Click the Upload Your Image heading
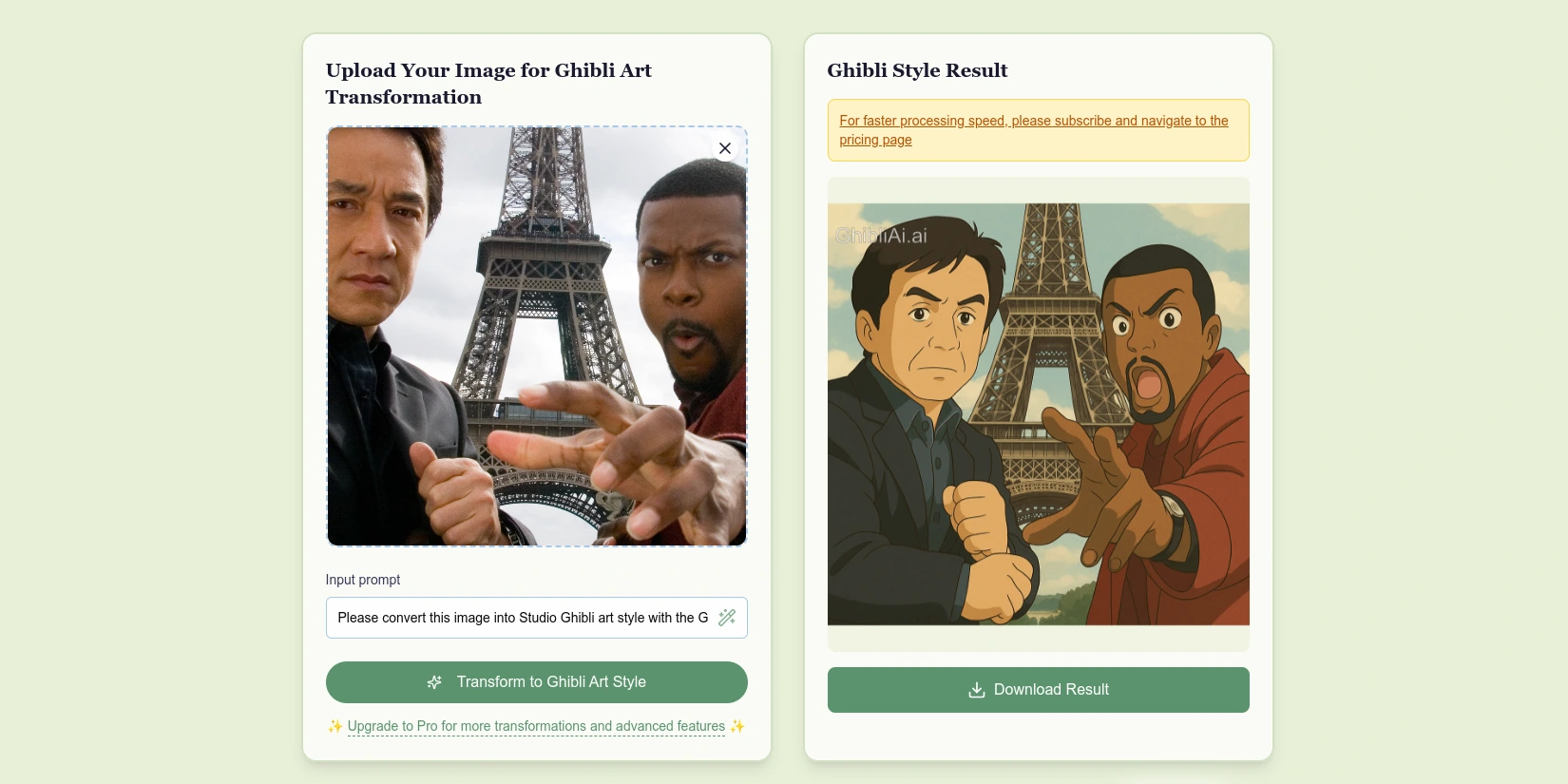The image size is (1568, 784). pos(488,84)
